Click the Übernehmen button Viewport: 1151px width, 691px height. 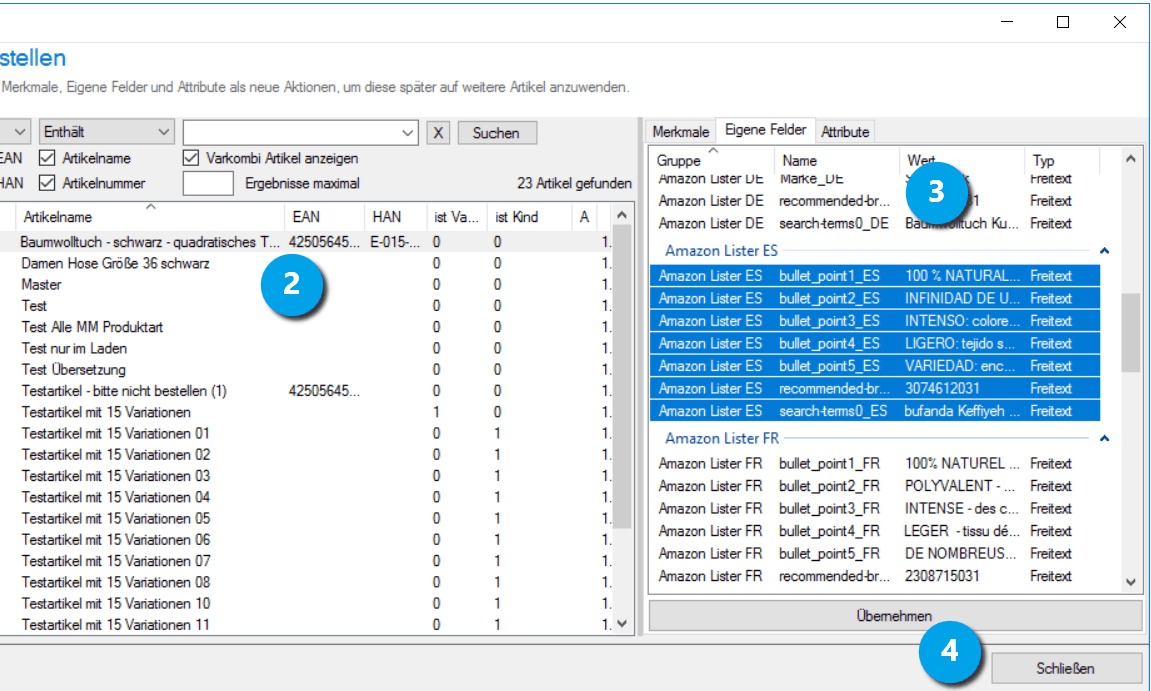click(895, 616)
